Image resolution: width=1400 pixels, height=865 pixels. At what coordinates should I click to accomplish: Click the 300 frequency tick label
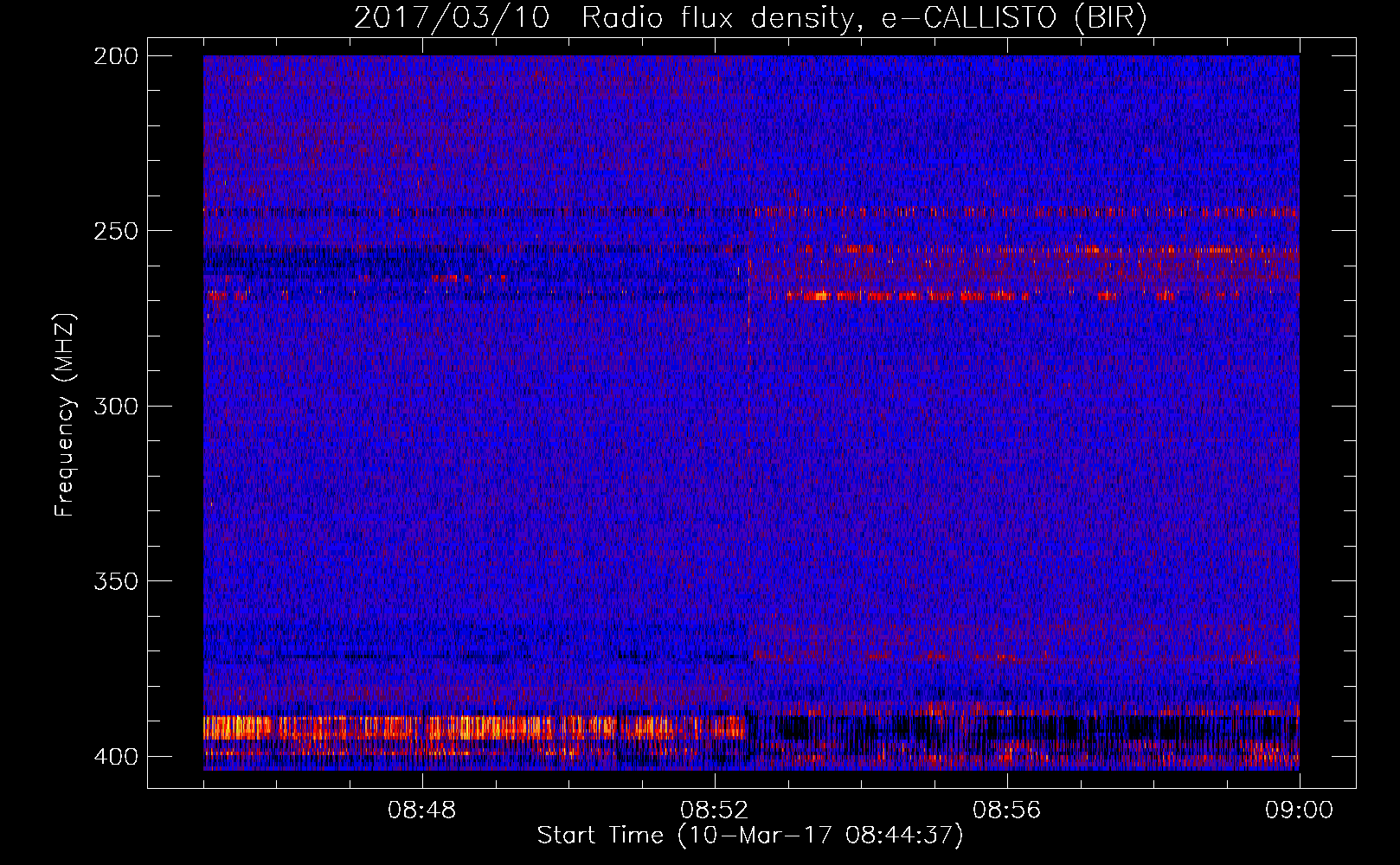click(x=116, y=406)
